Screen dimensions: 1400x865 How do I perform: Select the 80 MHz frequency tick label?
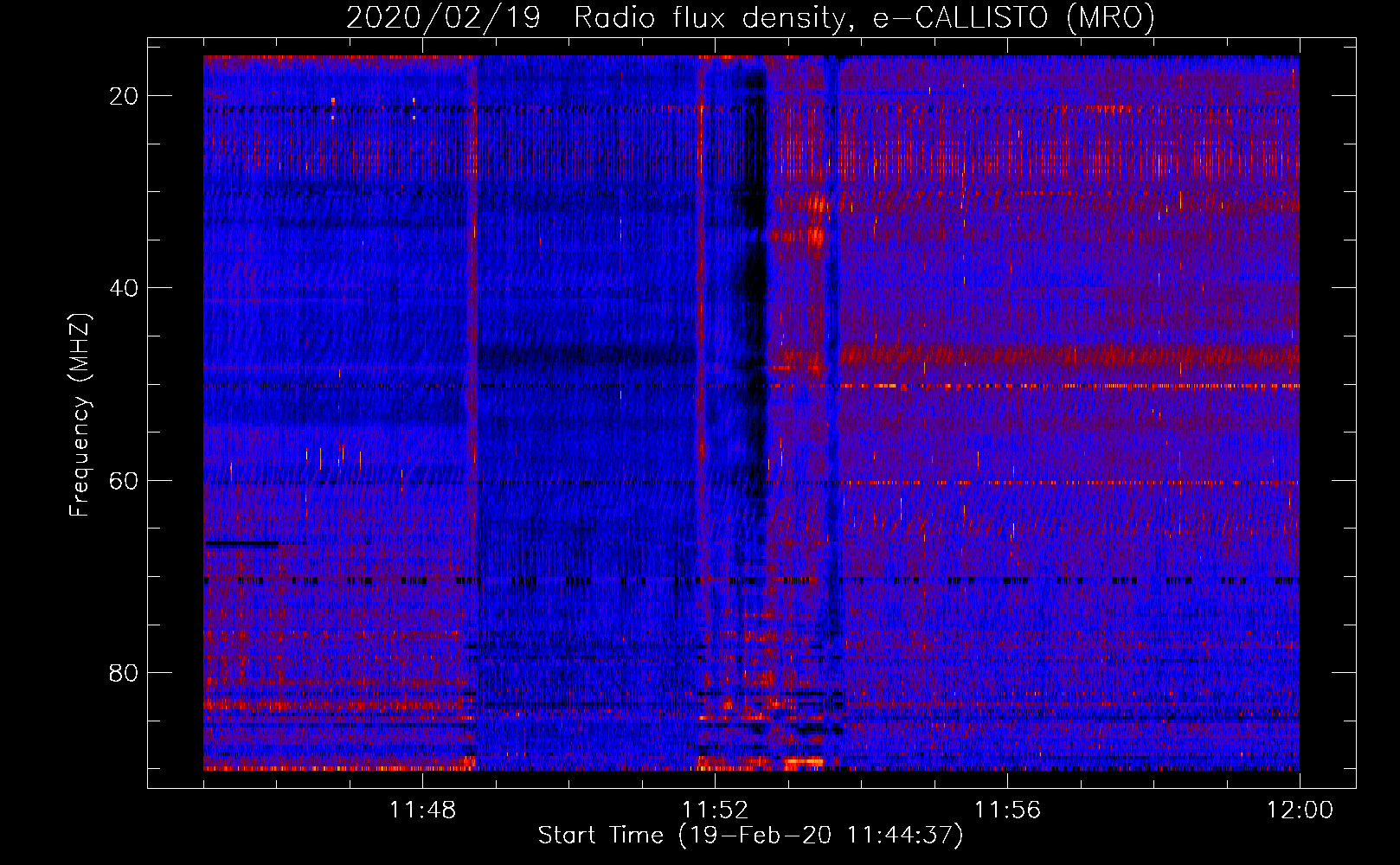(x=124, y=672)
